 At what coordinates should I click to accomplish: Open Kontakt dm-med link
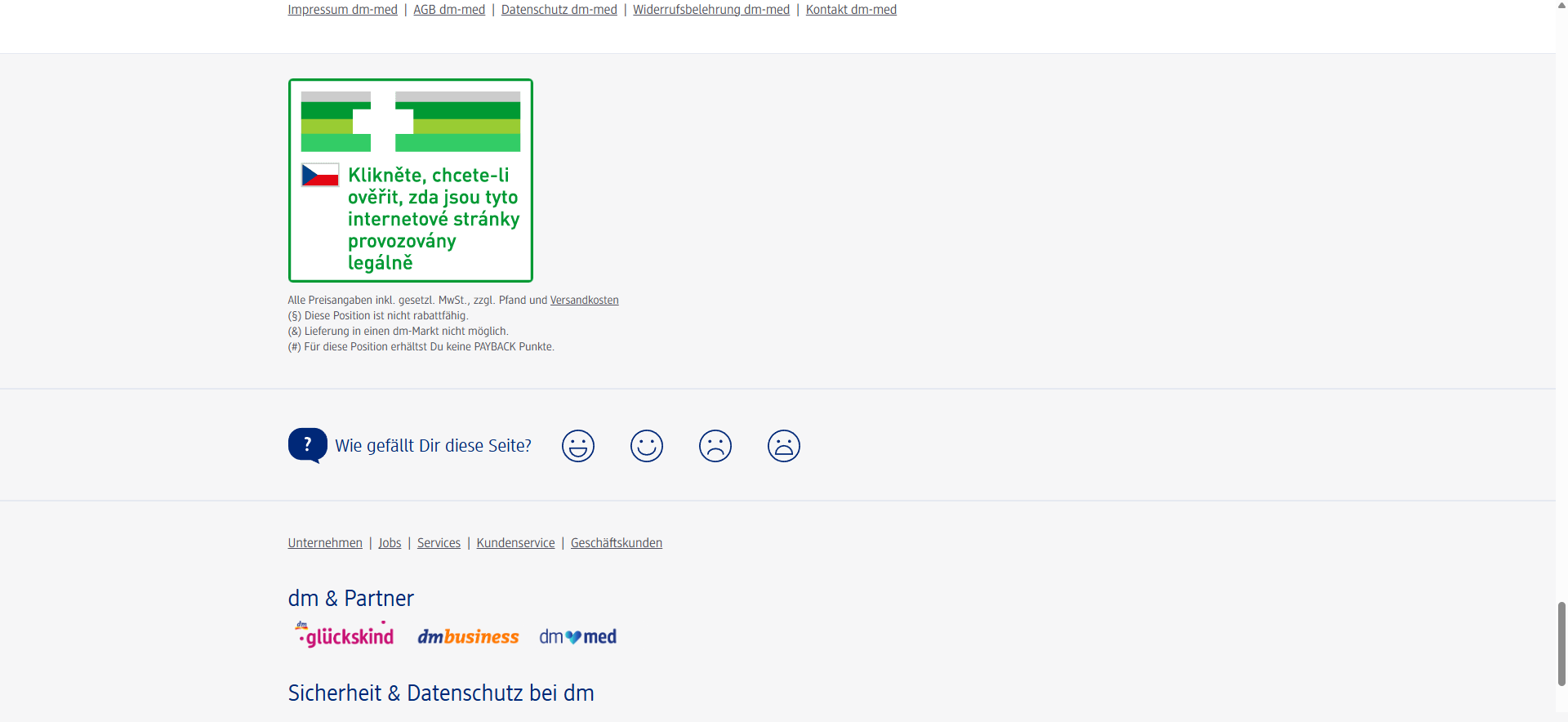point(851,10)
